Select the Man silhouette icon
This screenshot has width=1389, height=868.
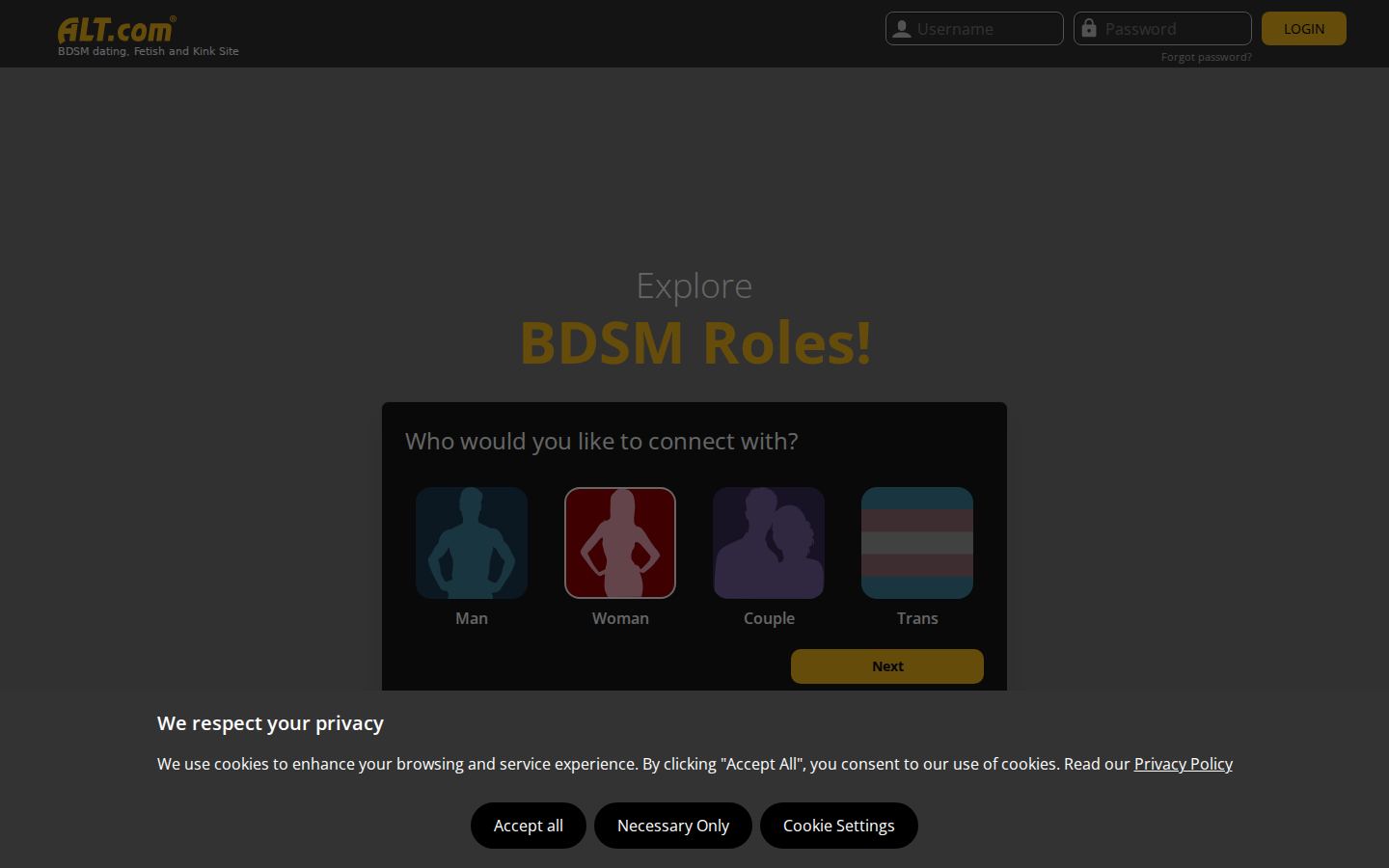pos(472,543)
